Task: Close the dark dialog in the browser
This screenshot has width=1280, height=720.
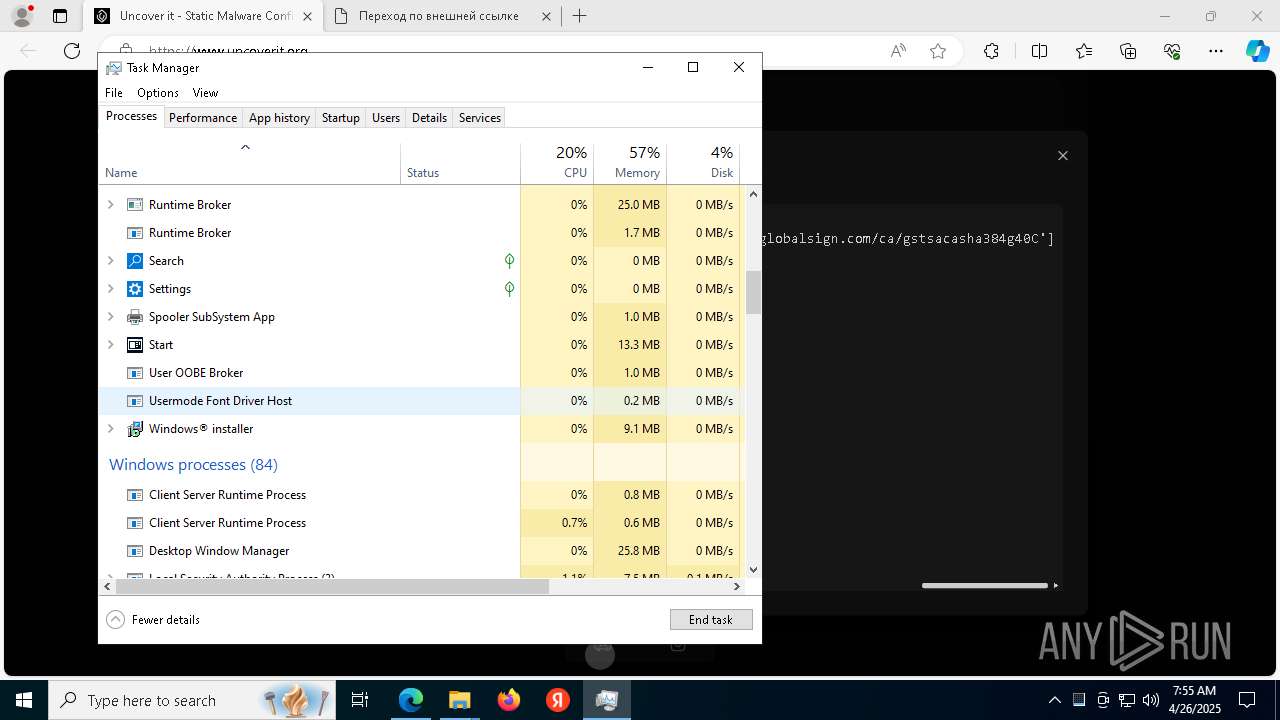Action: click(1063, 155)
